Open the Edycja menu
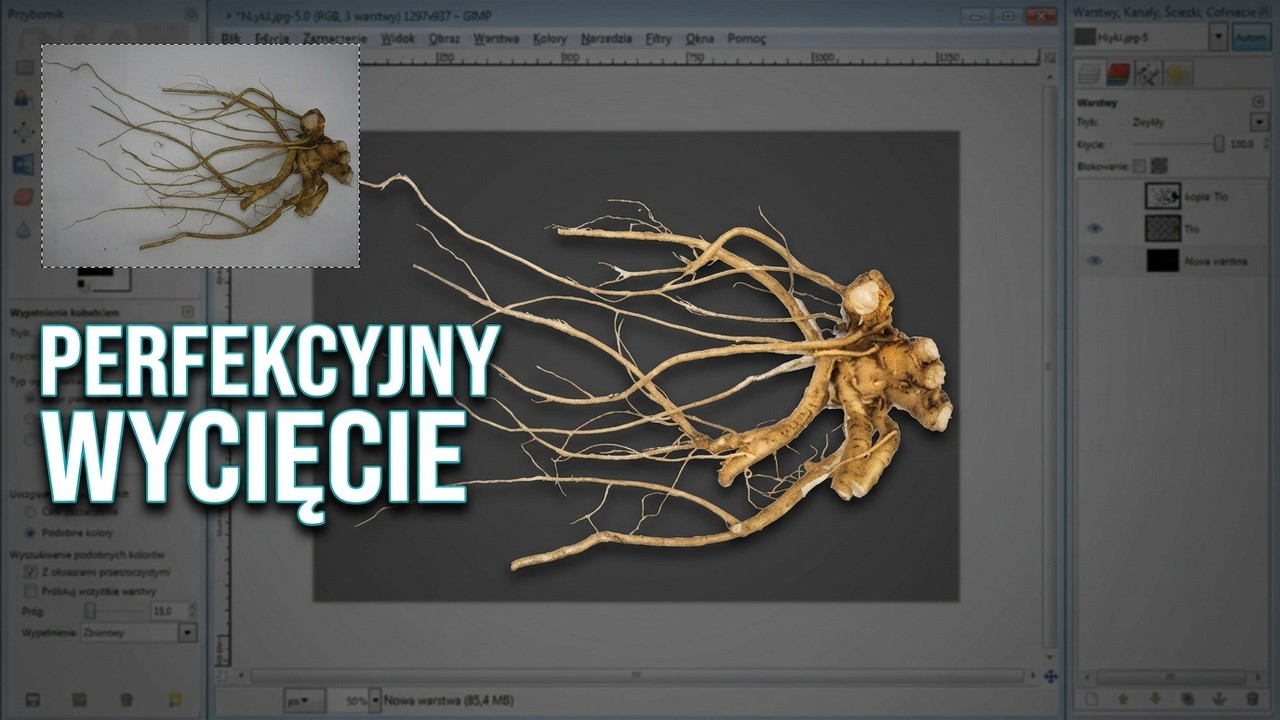Screen dimensions: 1280x720 tap(272, 39)
